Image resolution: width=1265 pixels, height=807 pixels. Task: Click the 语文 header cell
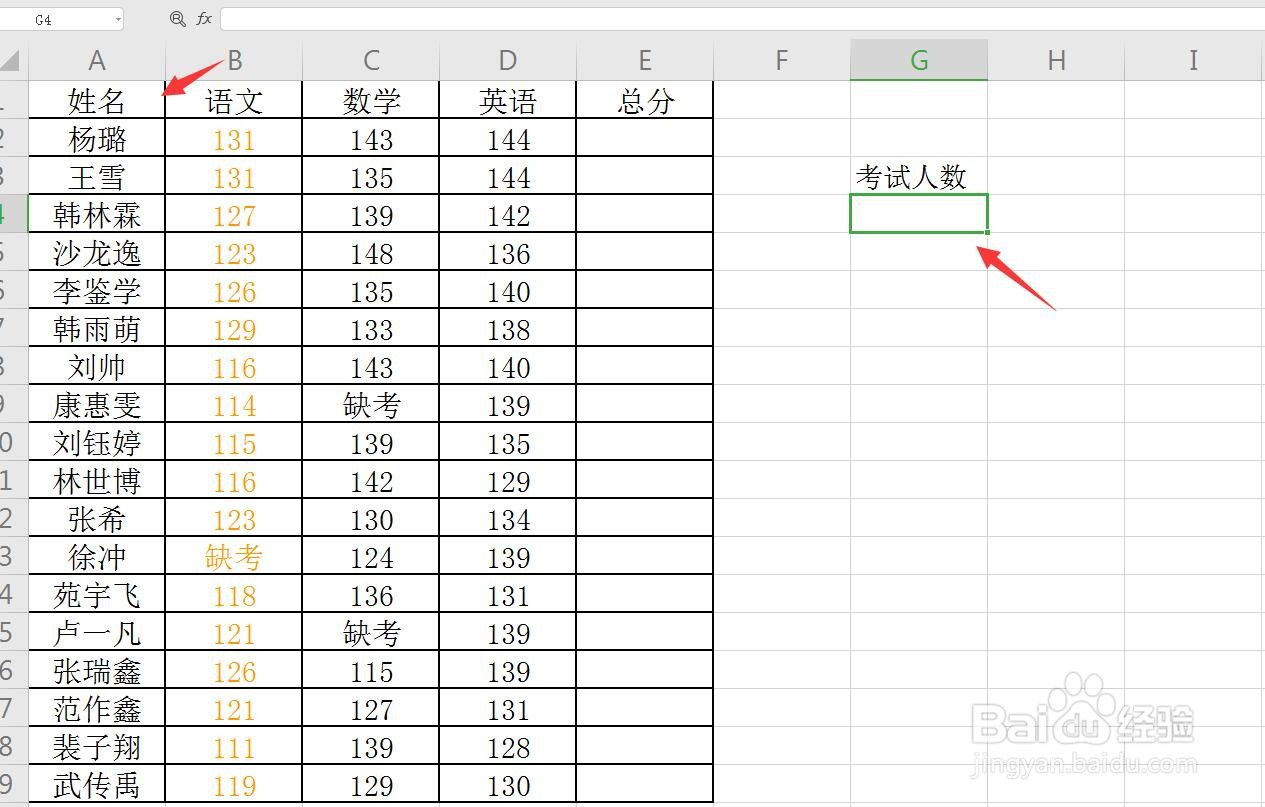pyautogui.click(x=234, y=100)
